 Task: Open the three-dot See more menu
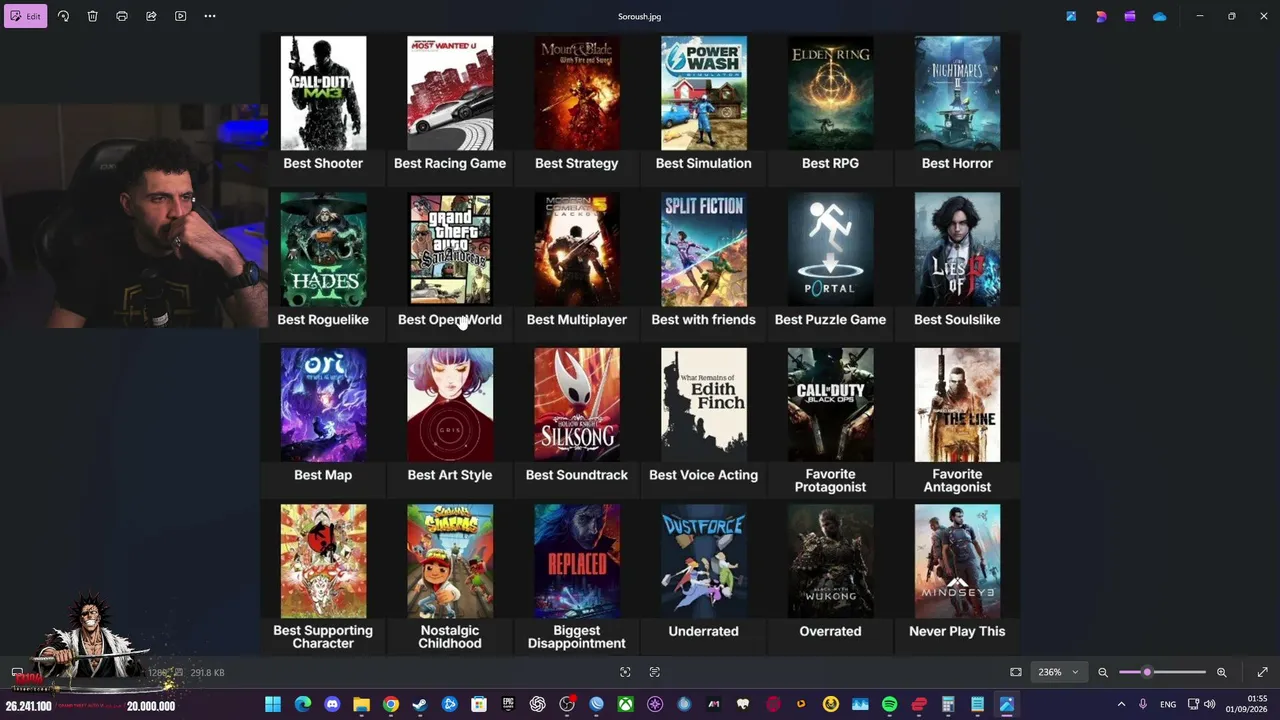coord(210,16)
